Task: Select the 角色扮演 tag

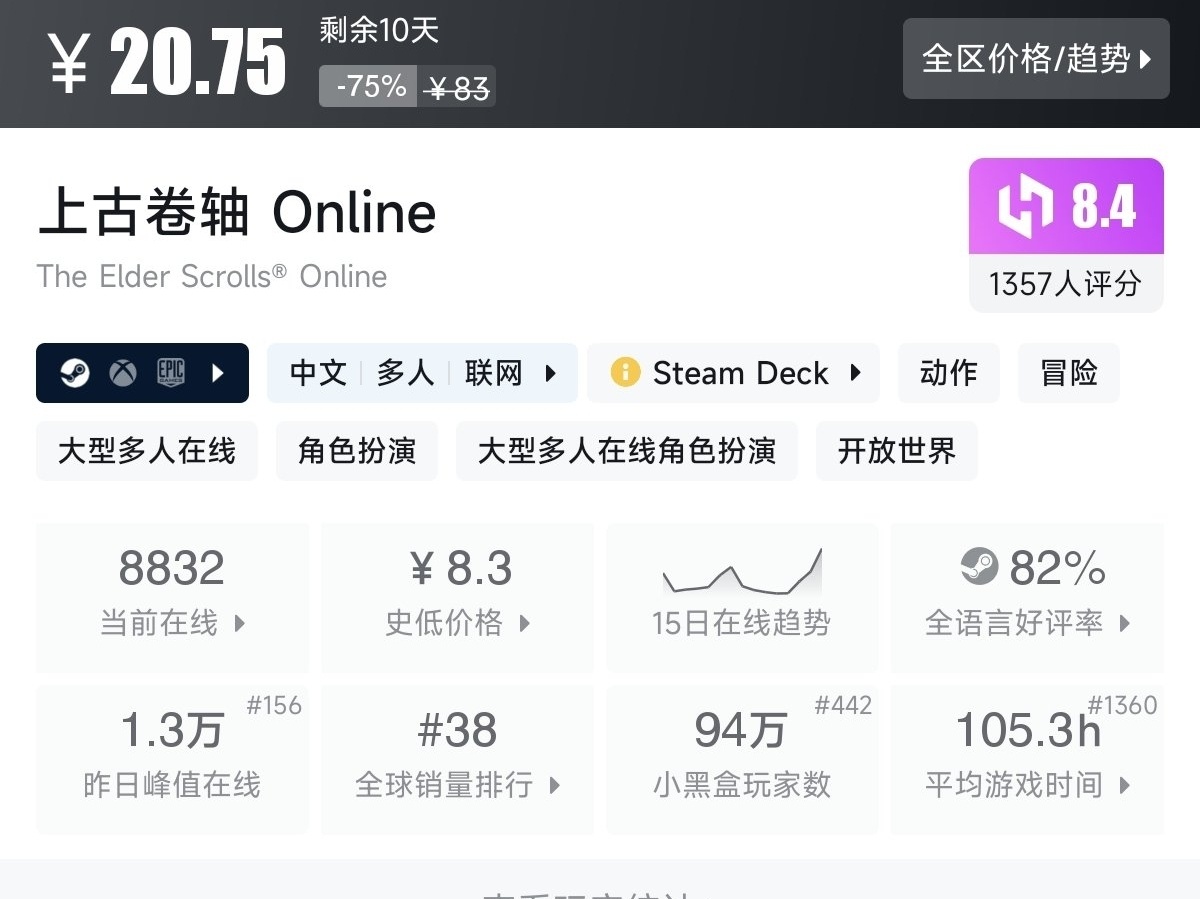Action: pyautogui.click(x=357, y=451)
